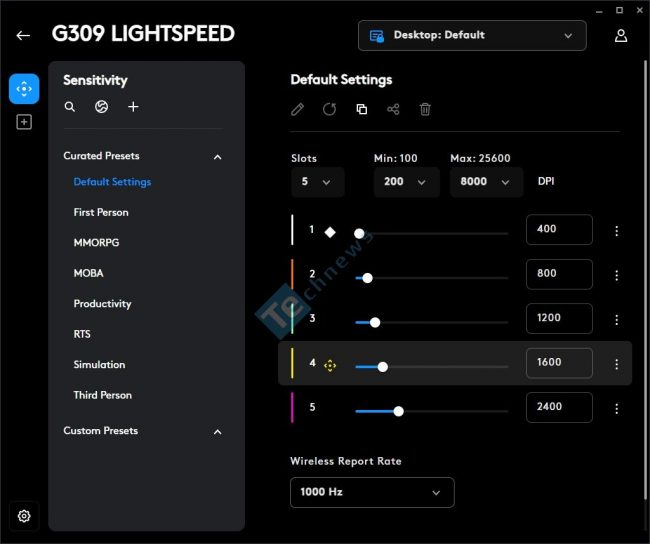Add a new sensitivity preset
The image size is (650, 544).
click(133, 107)
